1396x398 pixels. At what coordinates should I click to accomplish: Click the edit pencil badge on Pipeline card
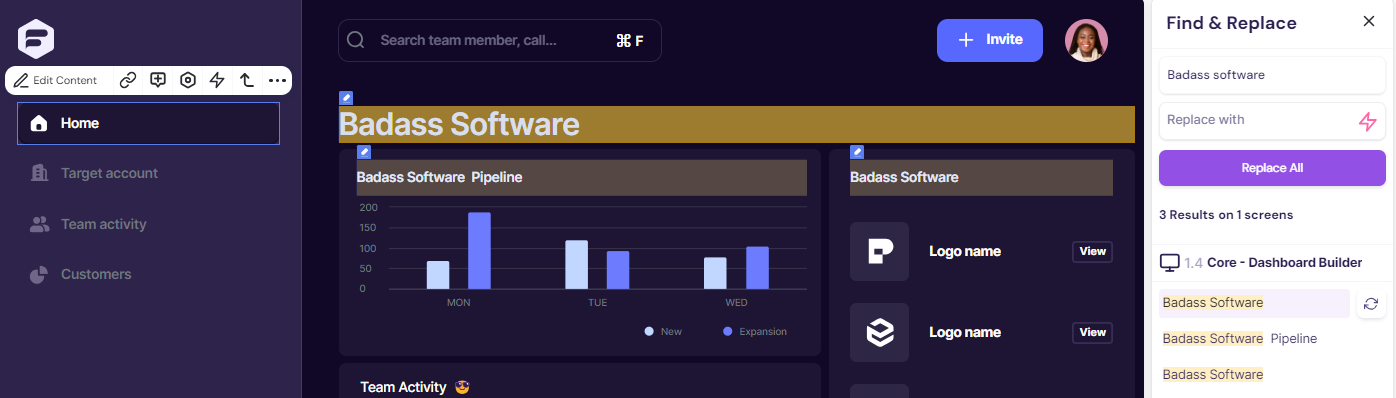tap(364, 152)
